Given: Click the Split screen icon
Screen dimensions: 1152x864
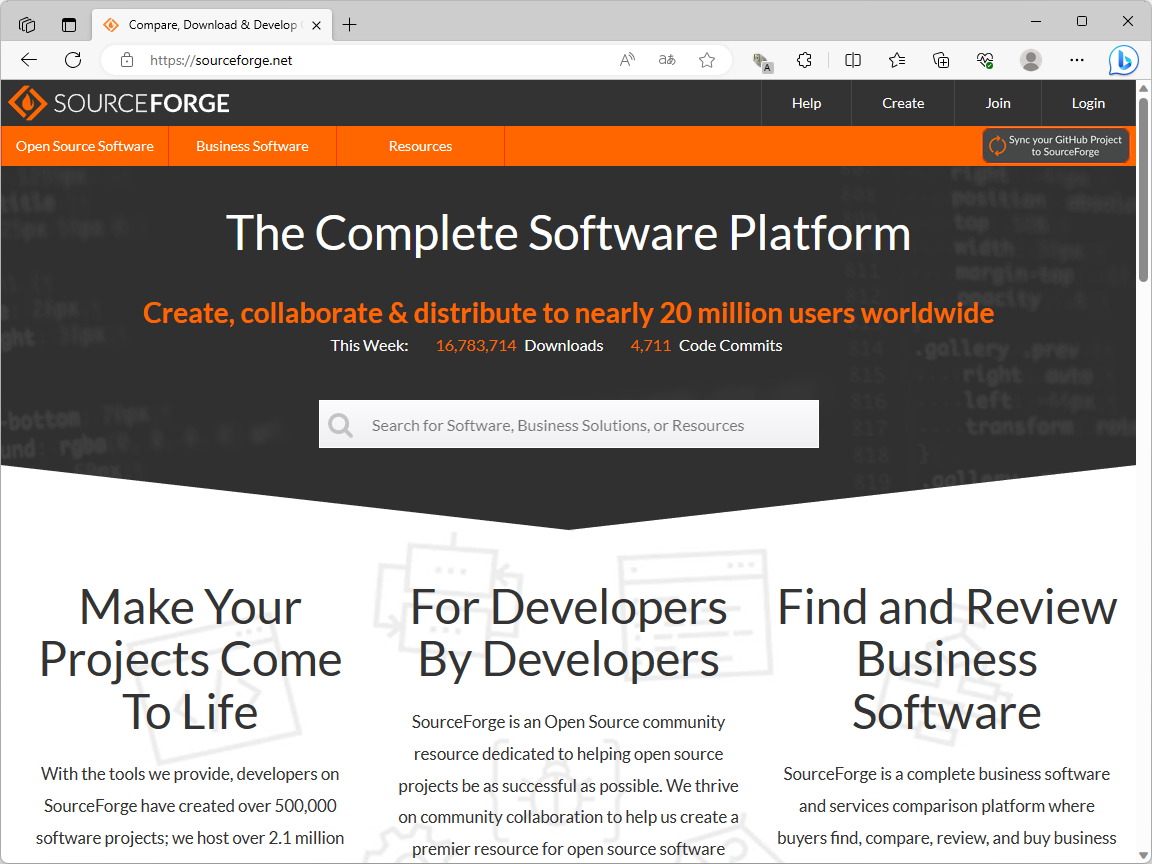Looking at the screenshot, I should point(852,60).
